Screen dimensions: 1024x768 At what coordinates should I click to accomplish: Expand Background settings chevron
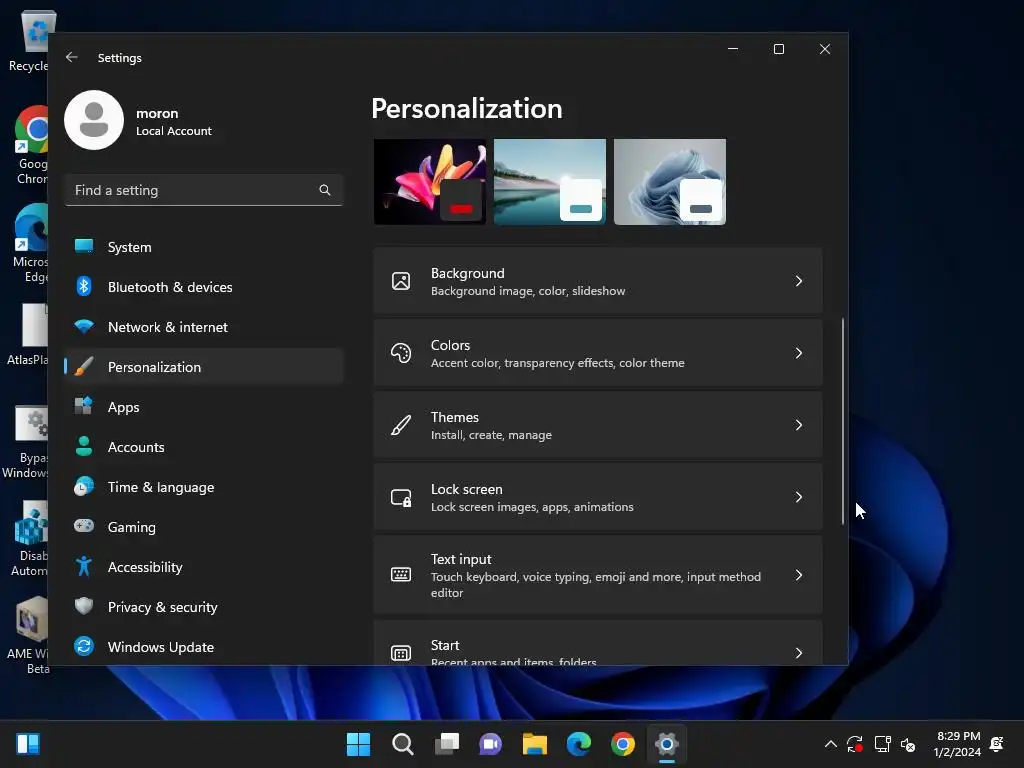click(x=799, y=281)
